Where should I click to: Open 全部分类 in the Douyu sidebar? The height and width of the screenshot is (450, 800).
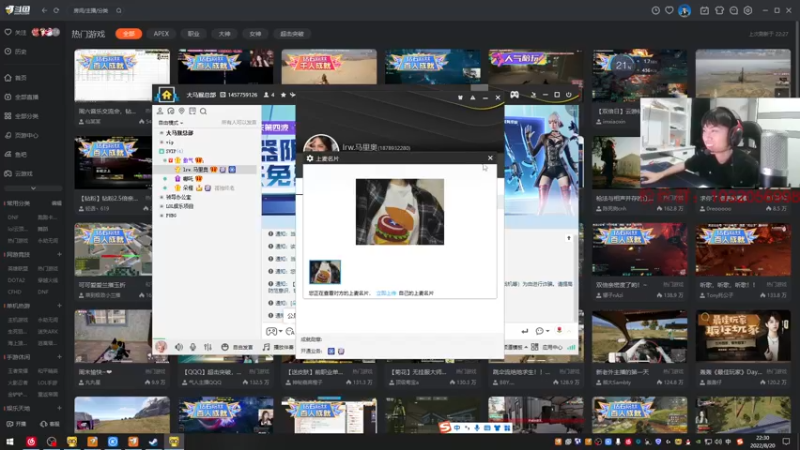[x=21, y=116]
